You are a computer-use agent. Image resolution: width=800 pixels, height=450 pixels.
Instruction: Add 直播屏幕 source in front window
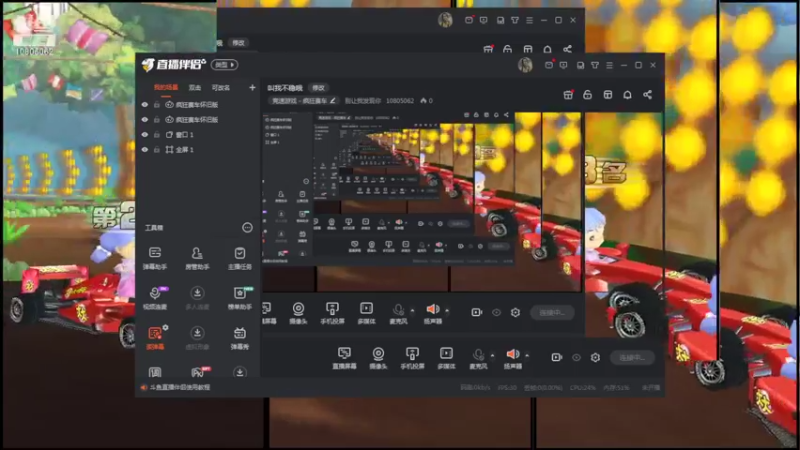(x=344, y=358)
